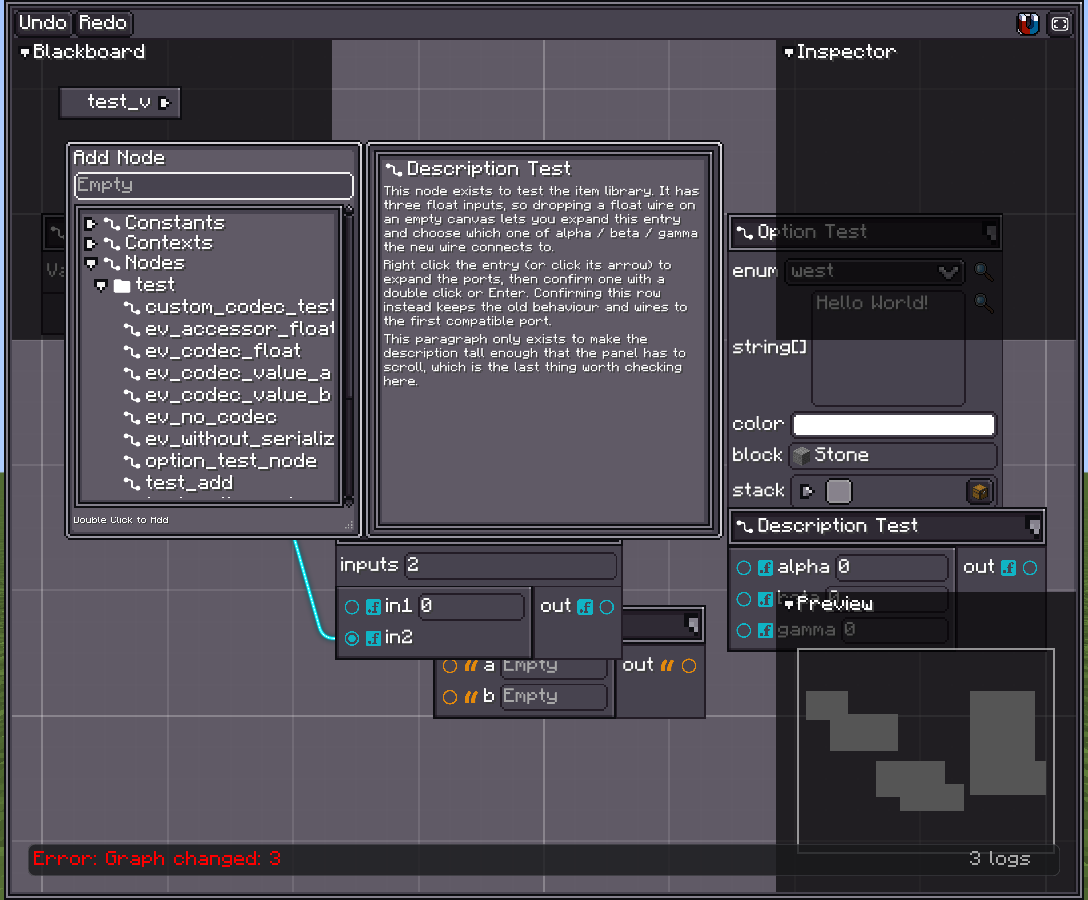Viewport: 1088px width, 900px height.
Task: Click the magnifier icon beside the enum dropdown
Action: pos(983,271)
